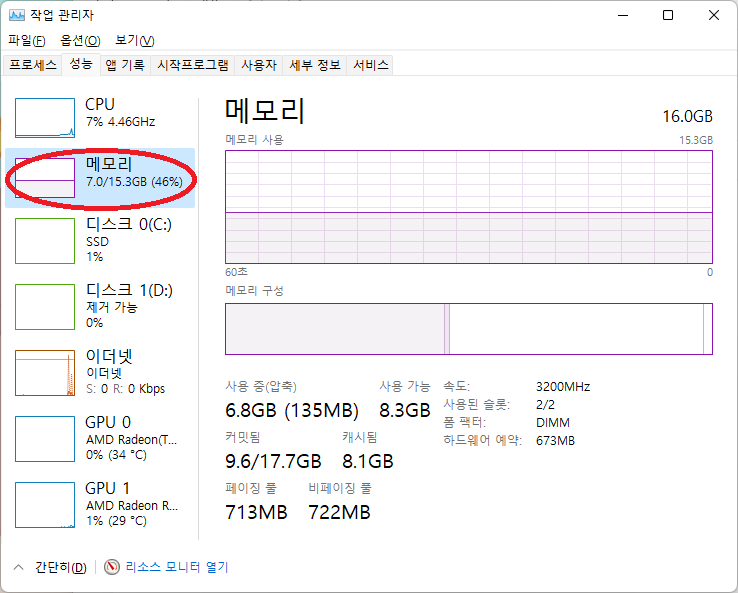Close the 작업 관리자 window
Image resolution: width=738 pixels, height=593 pixels.
pos(714,16)
